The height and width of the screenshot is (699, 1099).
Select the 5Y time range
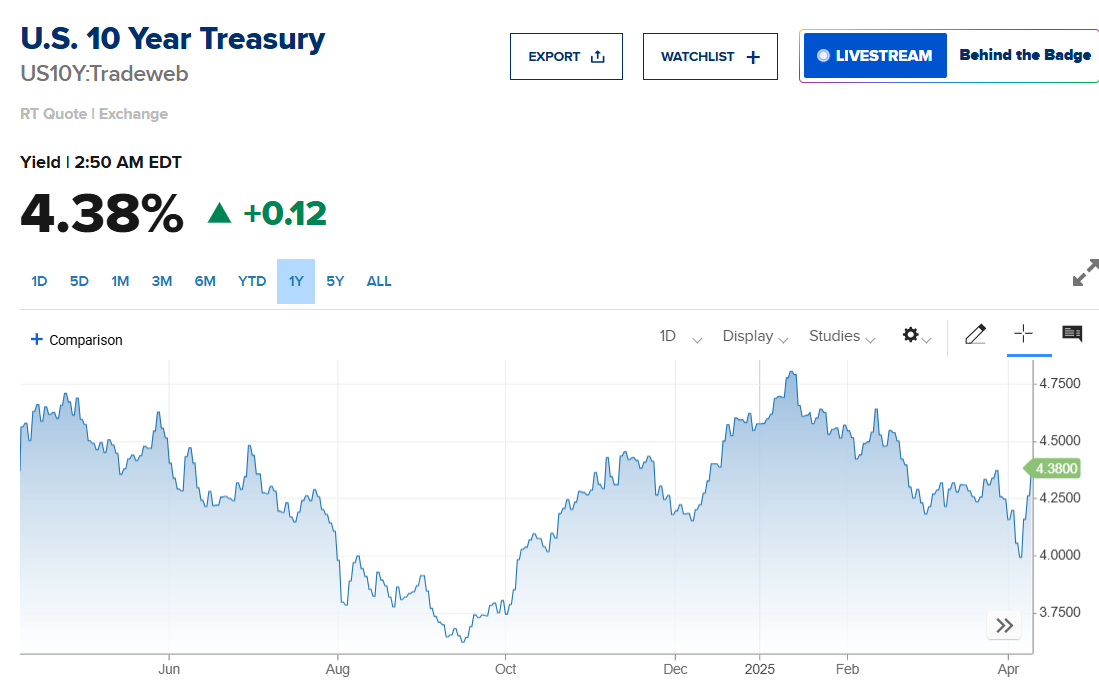pos(335,281)
